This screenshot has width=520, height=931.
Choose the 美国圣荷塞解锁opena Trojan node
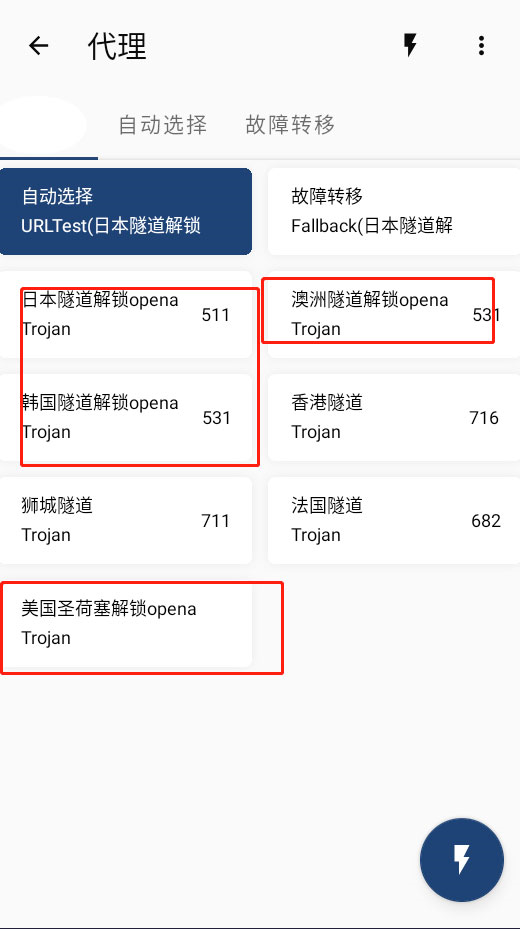[126, 624]
